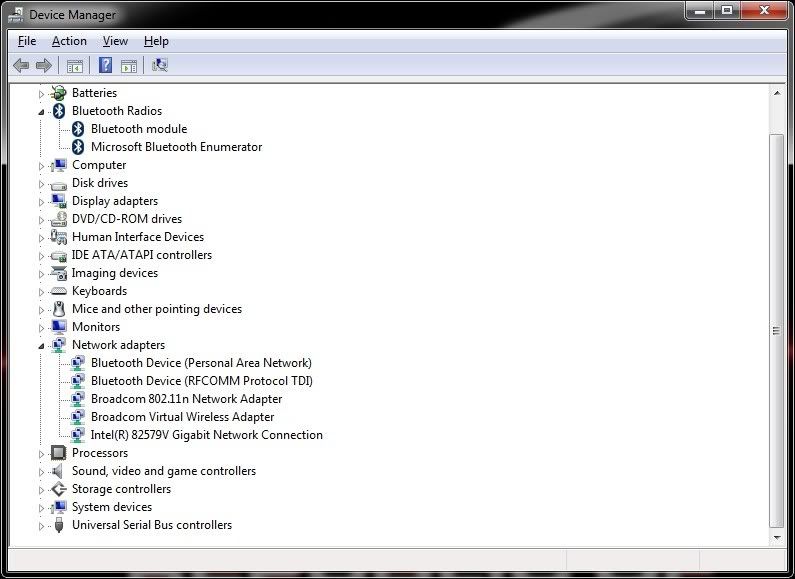Click Show/Hide Console Tree toolbar icon
Image resolution: width=795 pixels, height=579 pixels.
[75, 65]
